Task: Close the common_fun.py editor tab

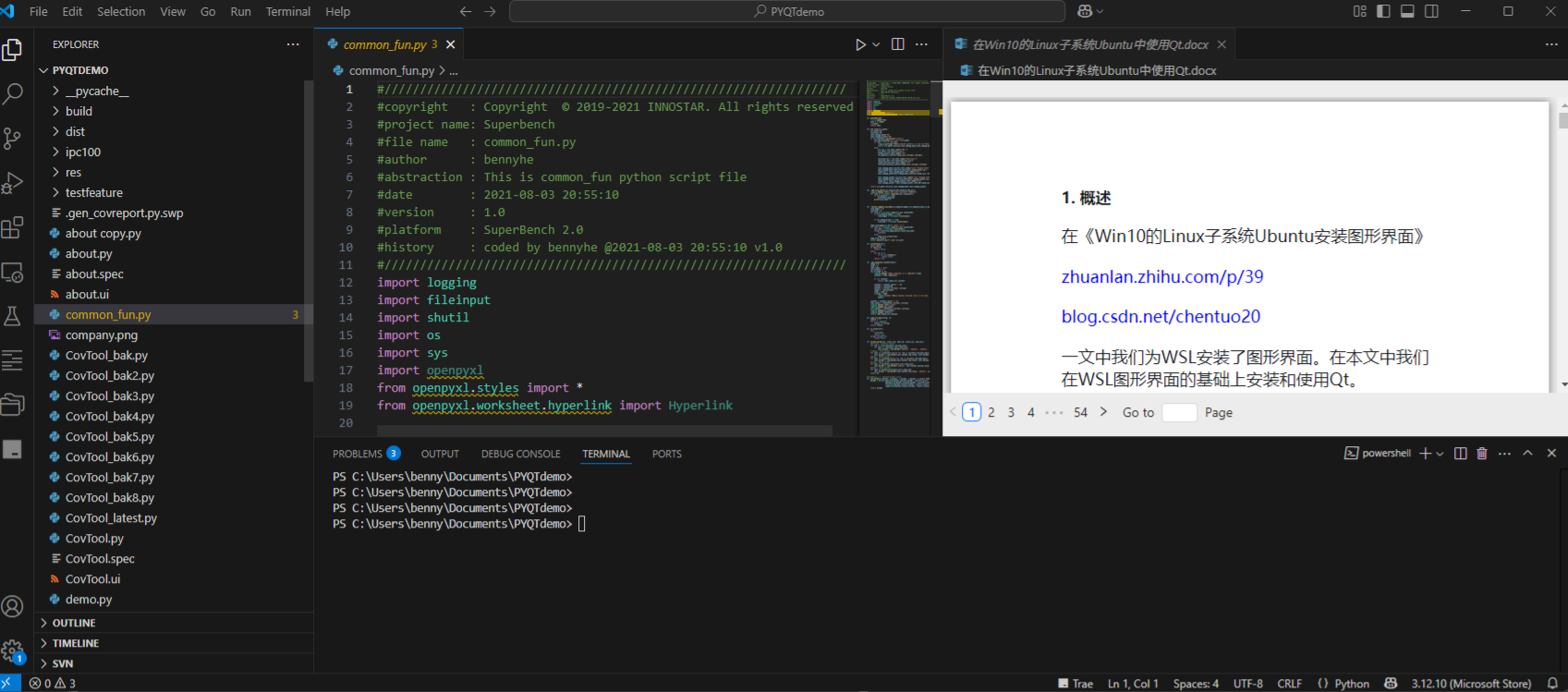Action: point(451,44)
